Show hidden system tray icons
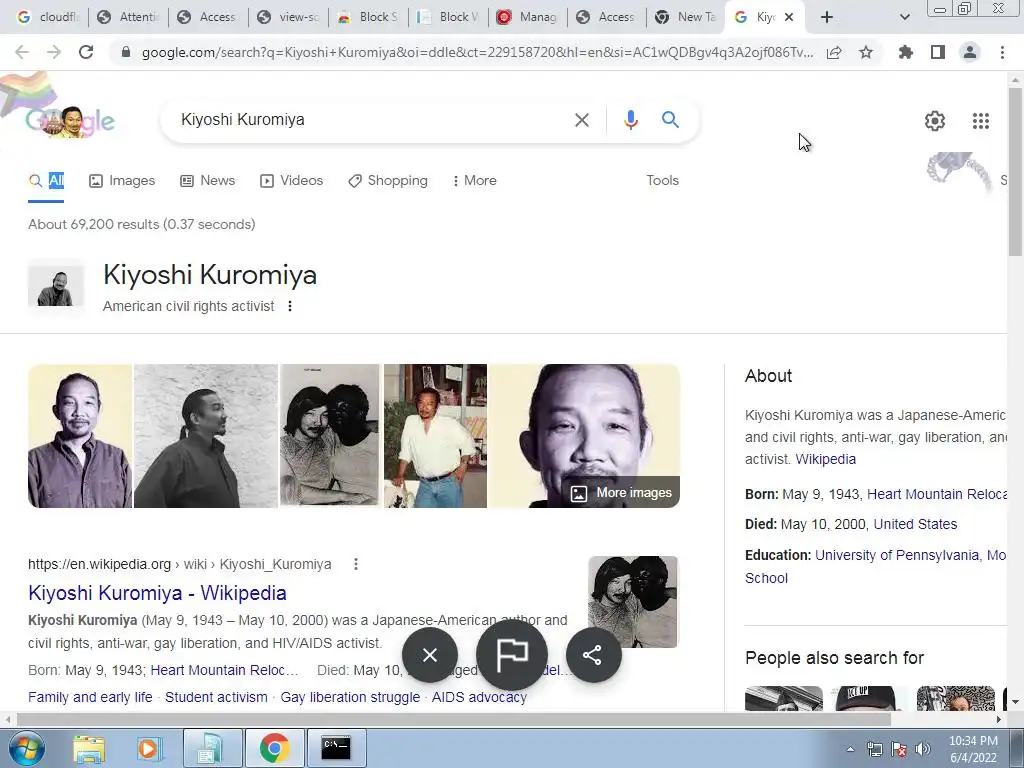Viewport: 1024px width, 768px height. [x=850, y=749]
